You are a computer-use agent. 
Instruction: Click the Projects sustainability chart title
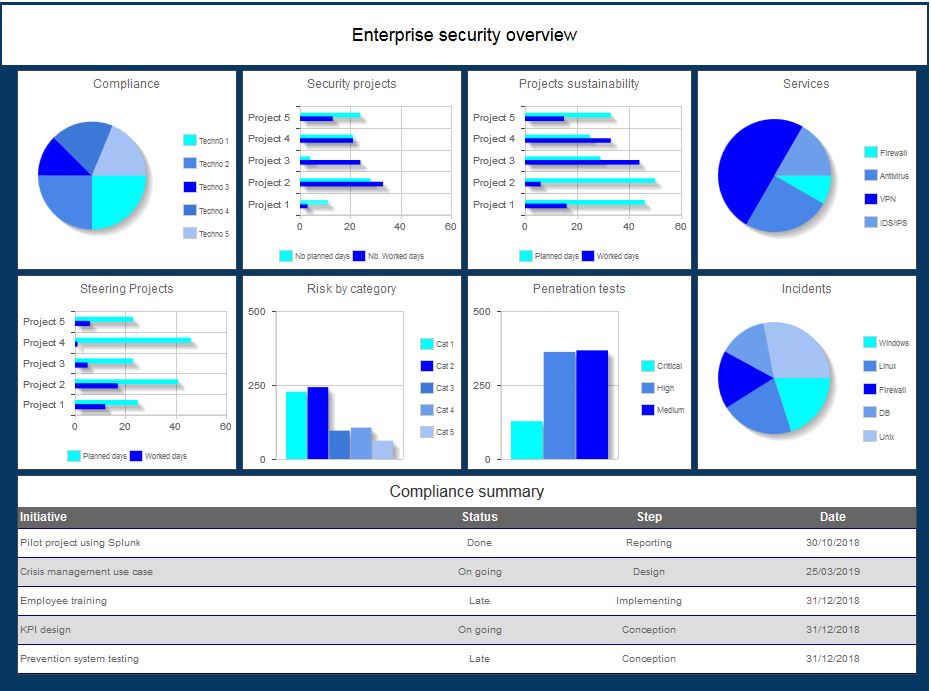(579, 84)
